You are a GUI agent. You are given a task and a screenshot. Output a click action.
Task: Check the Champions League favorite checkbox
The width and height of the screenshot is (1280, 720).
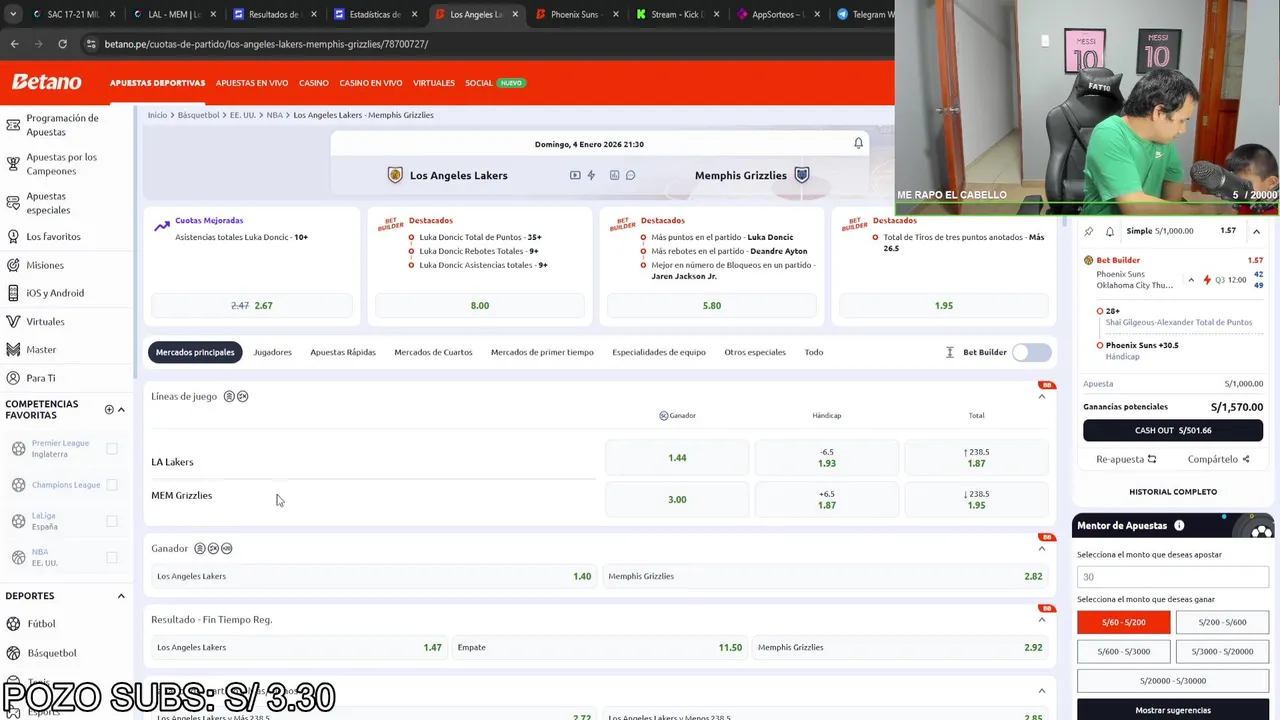coord(112,485)
